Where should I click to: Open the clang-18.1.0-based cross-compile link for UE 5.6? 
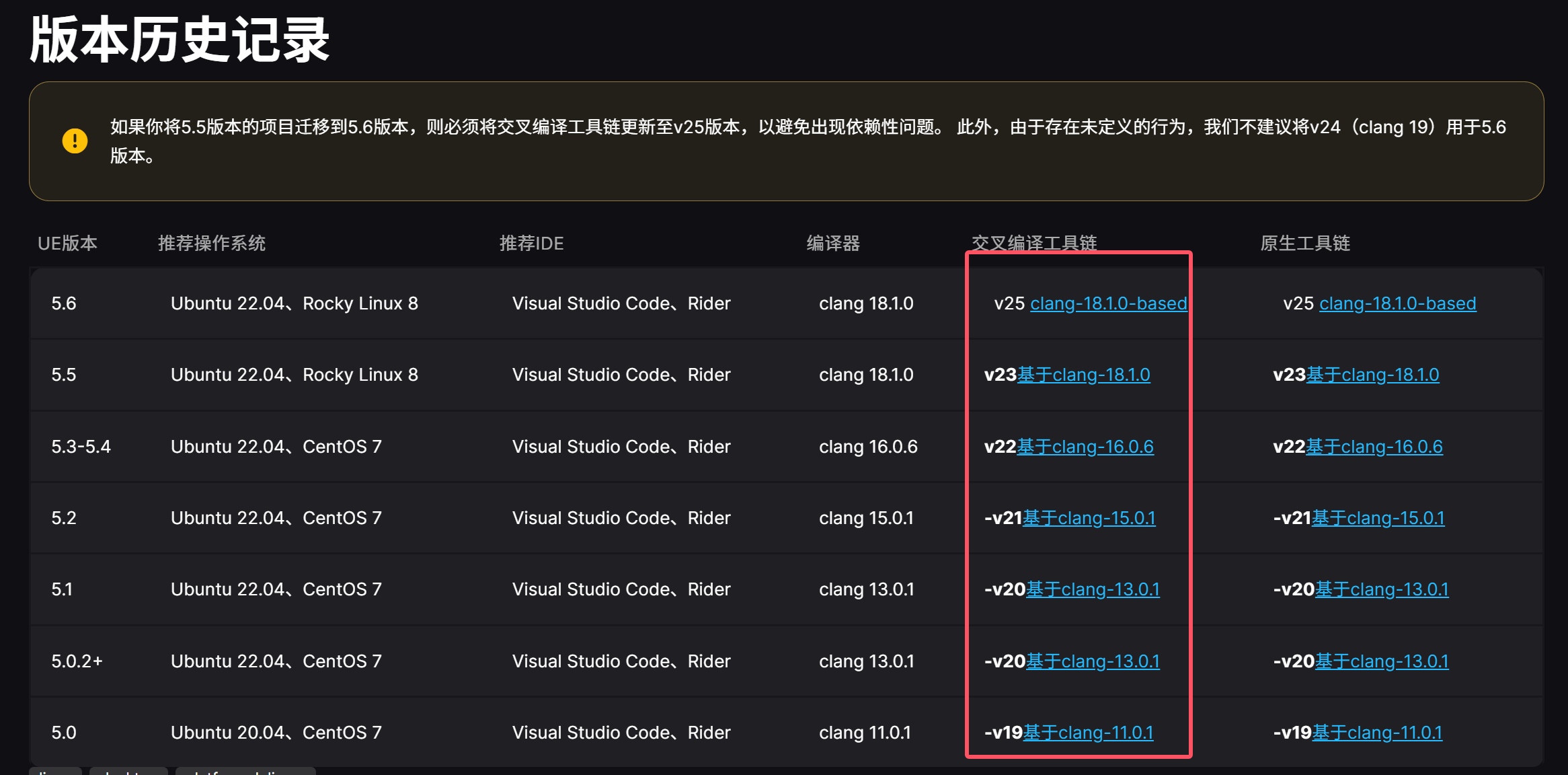[x=1108, y=303]
